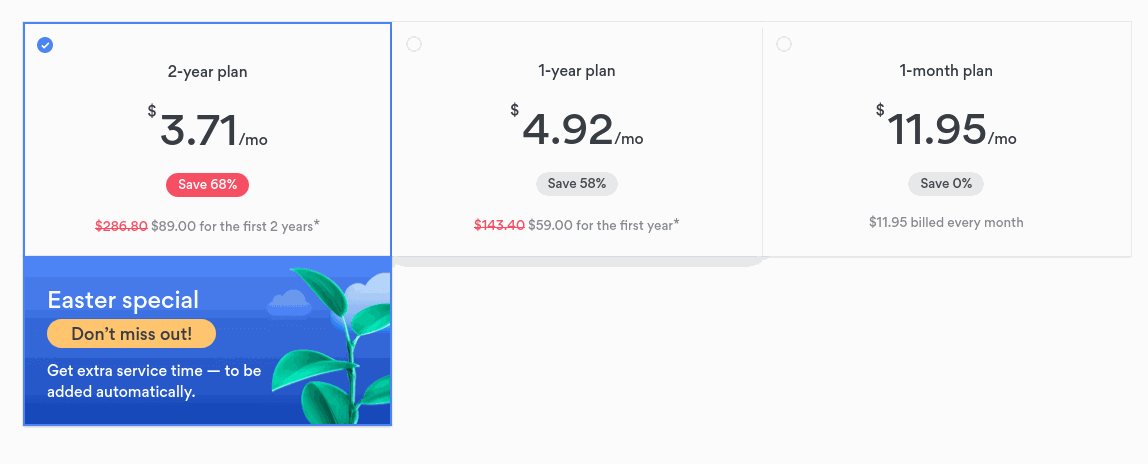Select the 1-year plan radio button
This screenshot has height=464, width=1148.
[414, 45]
